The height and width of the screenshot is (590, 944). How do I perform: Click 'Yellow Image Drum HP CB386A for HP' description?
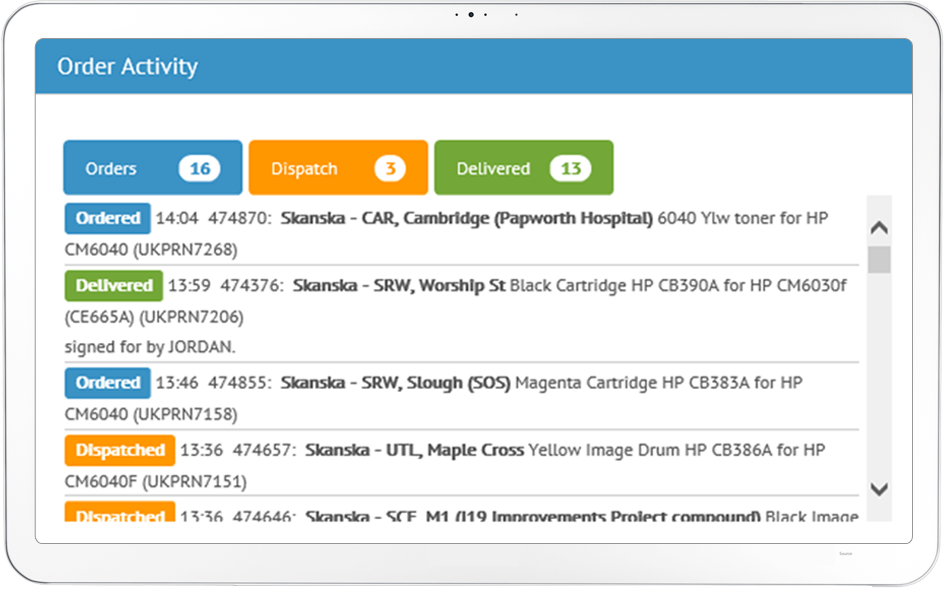tap(677, 450)
